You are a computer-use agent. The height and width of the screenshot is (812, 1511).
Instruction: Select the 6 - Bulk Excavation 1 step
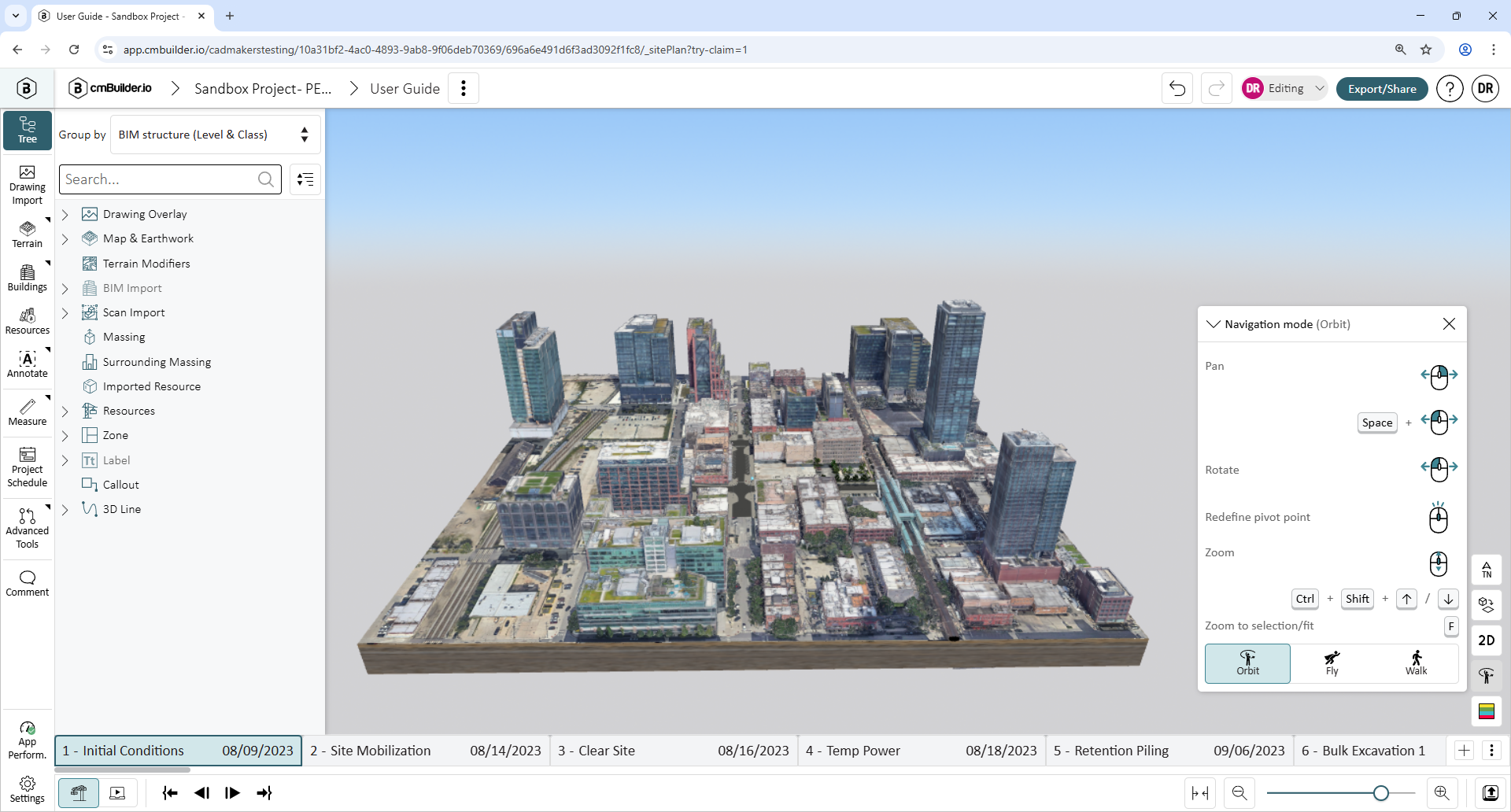1369,751
